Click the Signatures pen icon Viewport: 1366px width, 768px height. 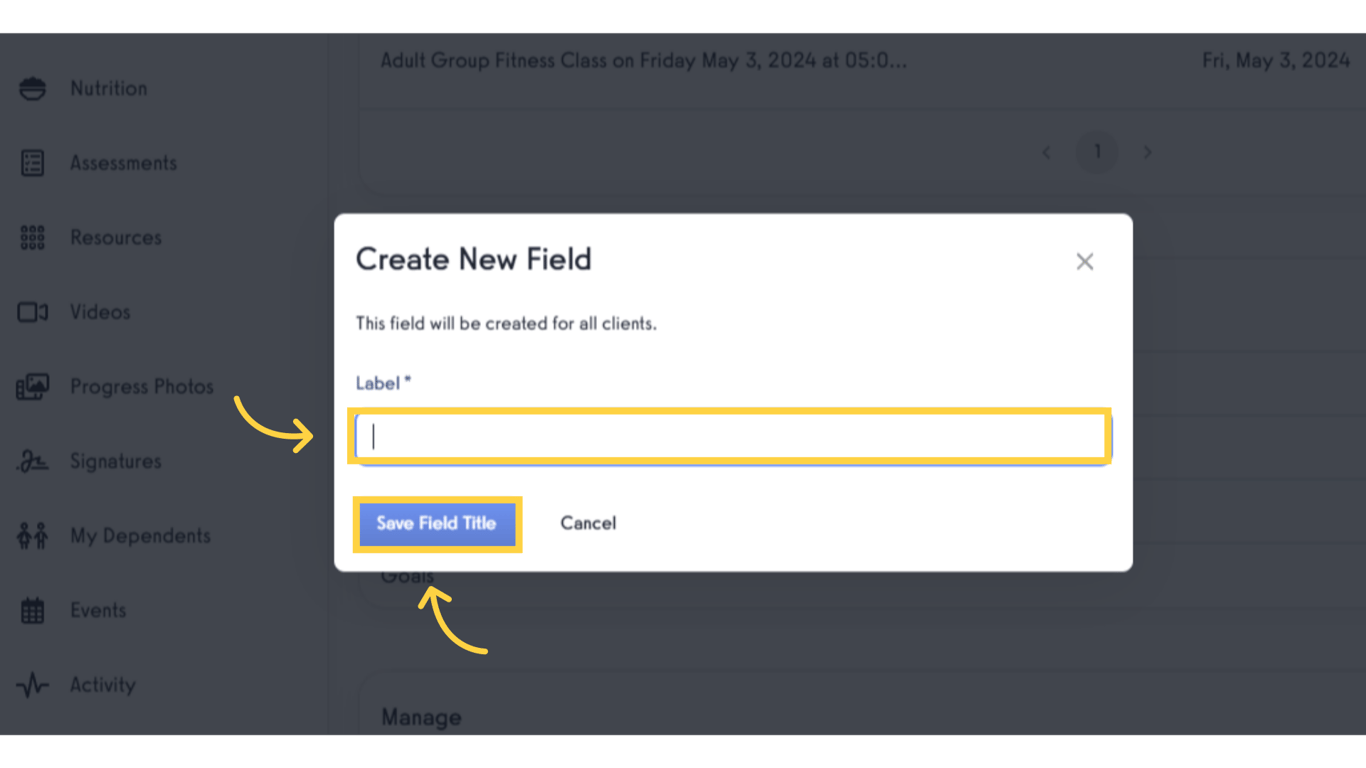(x=32, y=461)
